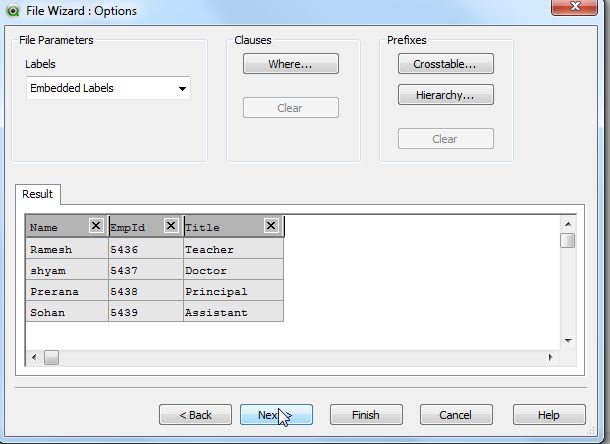
Task: Remove the EmpId column with its X
Action: 171,226
